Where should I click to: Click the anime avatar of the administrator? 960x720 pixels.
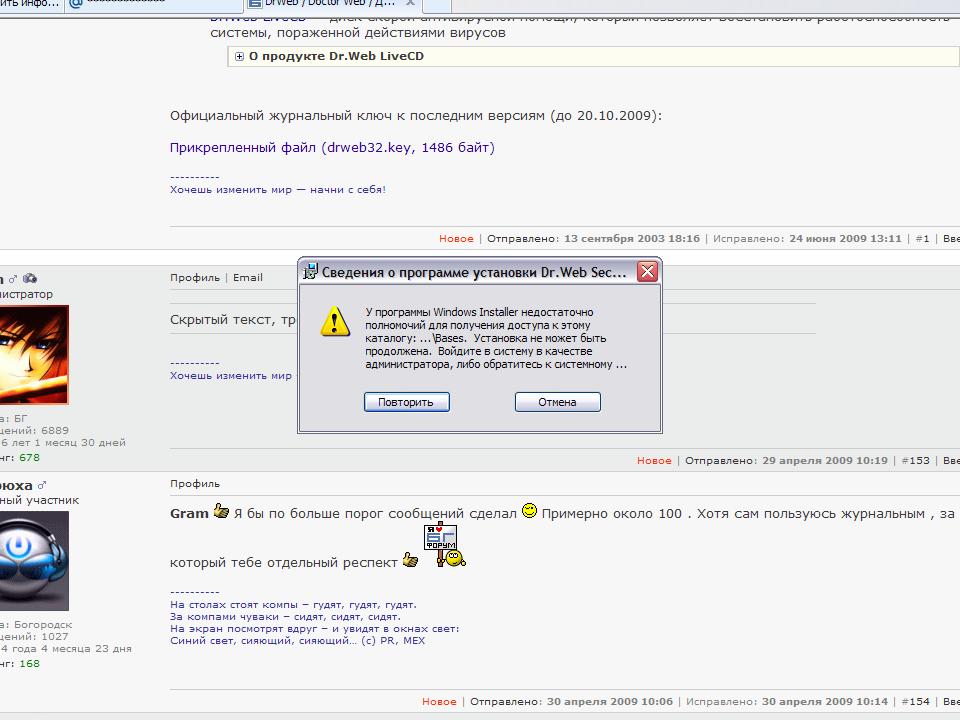[x=33, y=355]
